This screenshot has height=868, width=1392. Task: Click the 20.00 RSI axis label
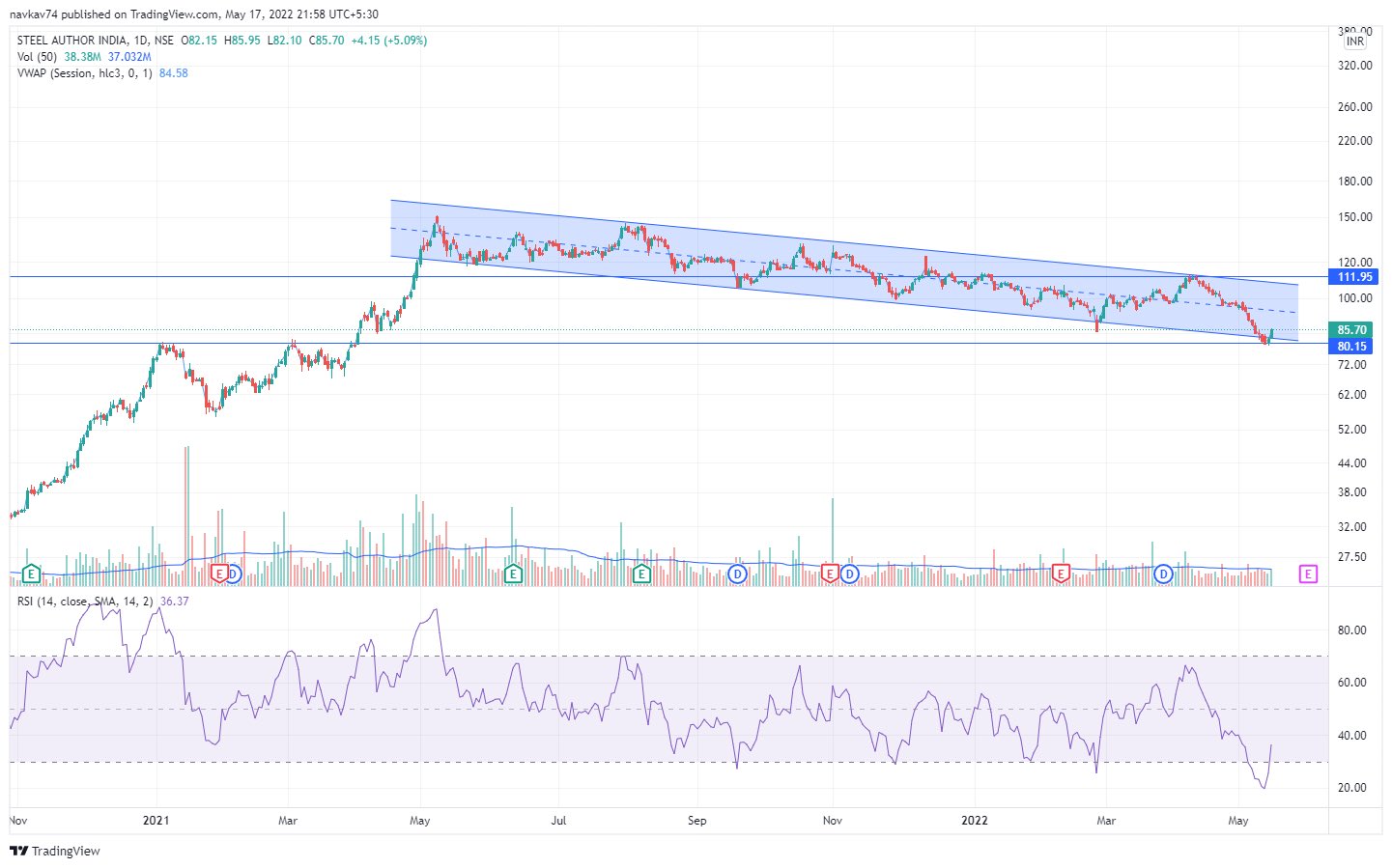click(x=1351, y=788)
